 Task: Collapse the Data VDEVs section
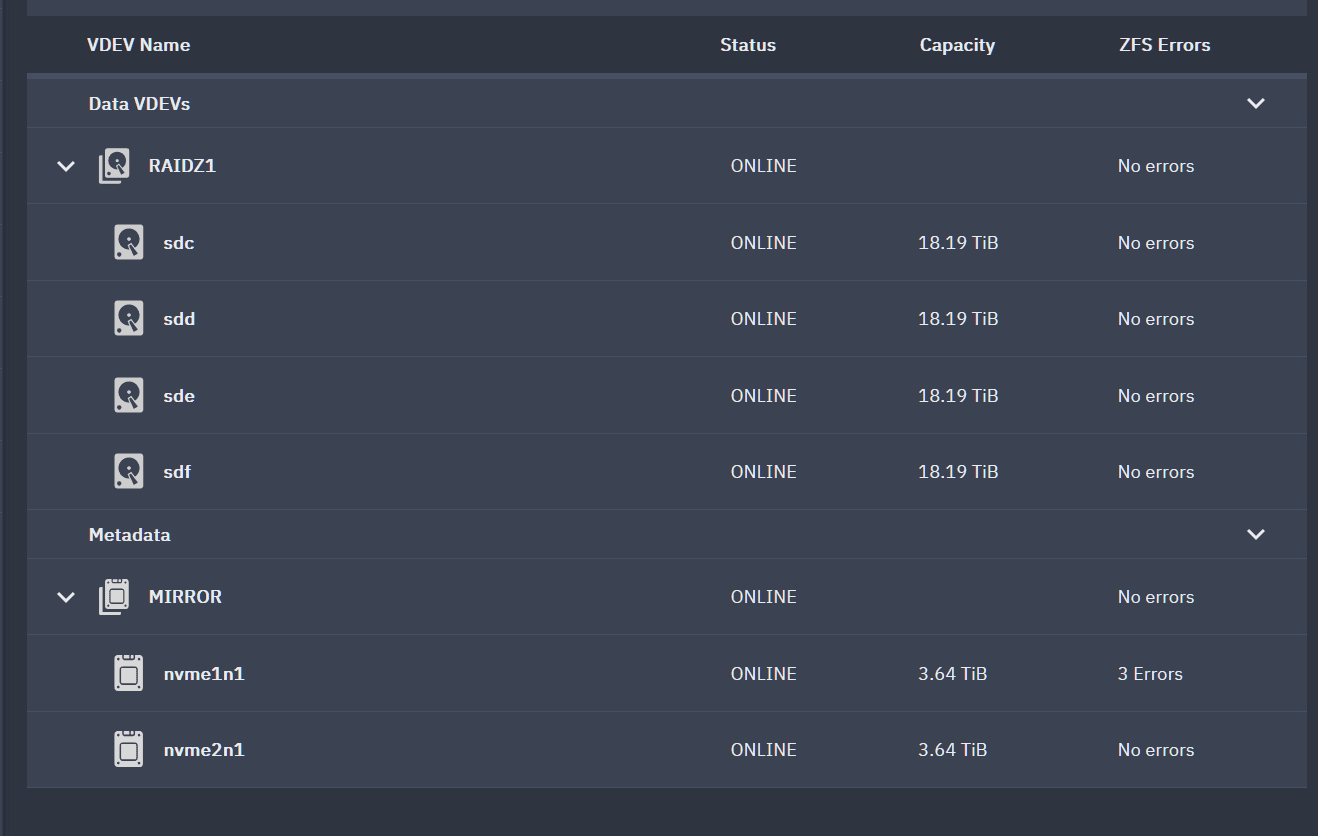click(x=1256, y=104)
